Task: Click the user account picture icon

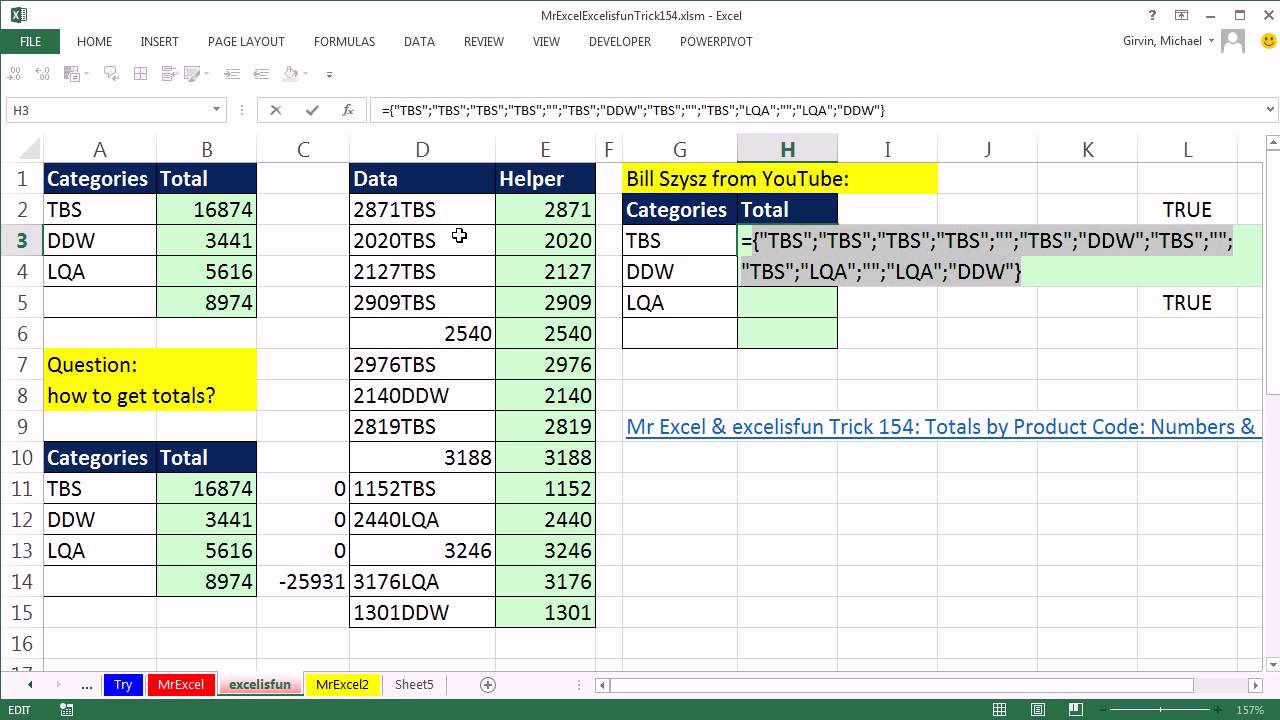Action: 1233,41
